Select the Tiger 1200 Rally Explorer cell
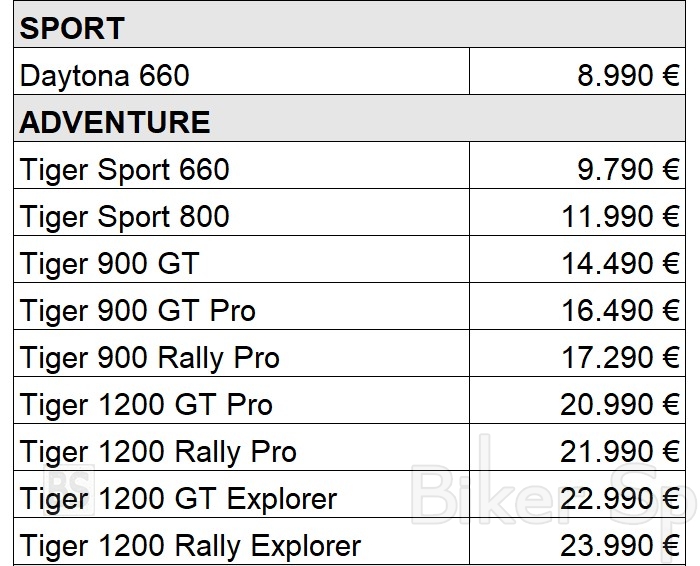Viewport: 700px width, 566px height. click(x=190, y=546)
